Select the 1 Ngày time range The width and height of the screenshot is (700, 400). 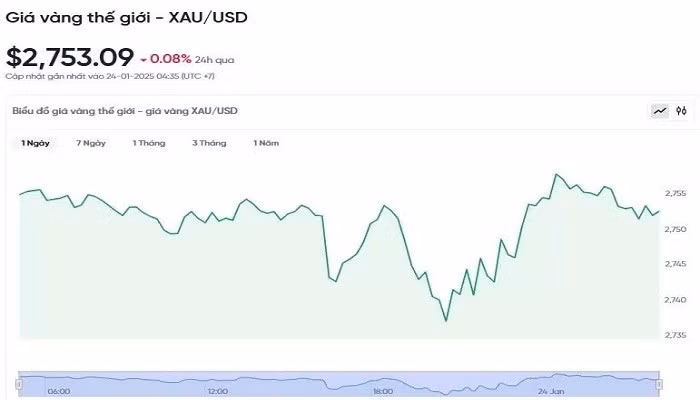[36, 143]
